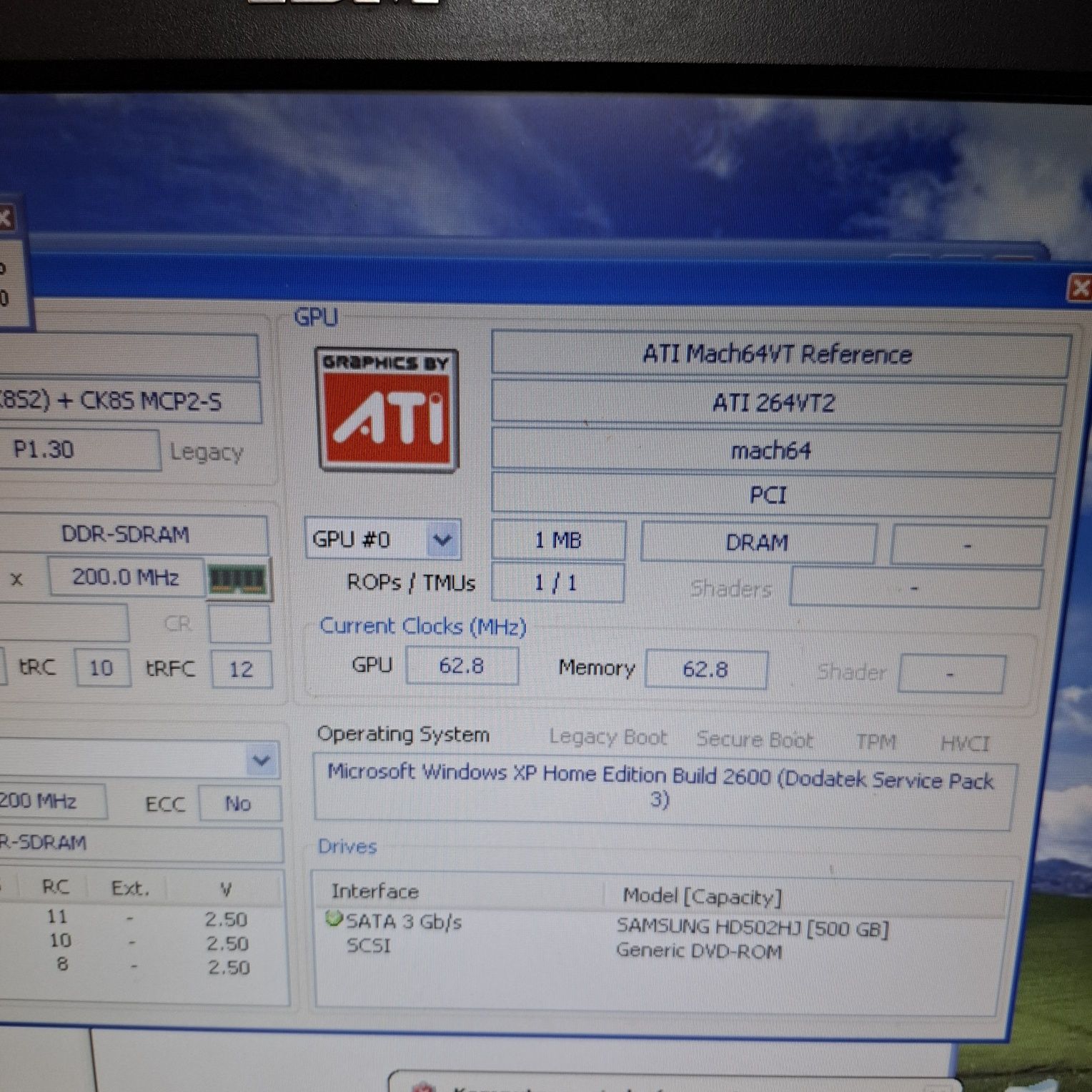Click the V column header in timings table
The image size is (1092, 1092).
coord(226,890)
